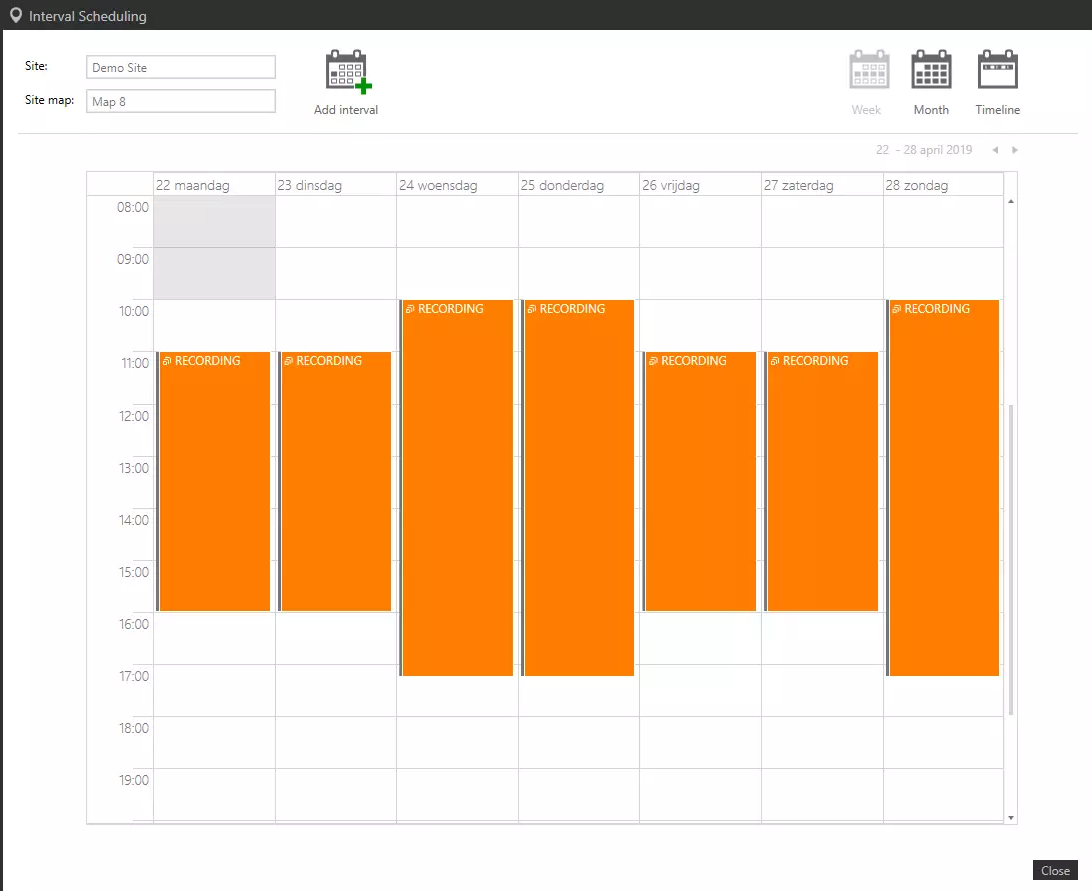Select the Week view icon
1092x891 pixels.
tap(869, 70)
